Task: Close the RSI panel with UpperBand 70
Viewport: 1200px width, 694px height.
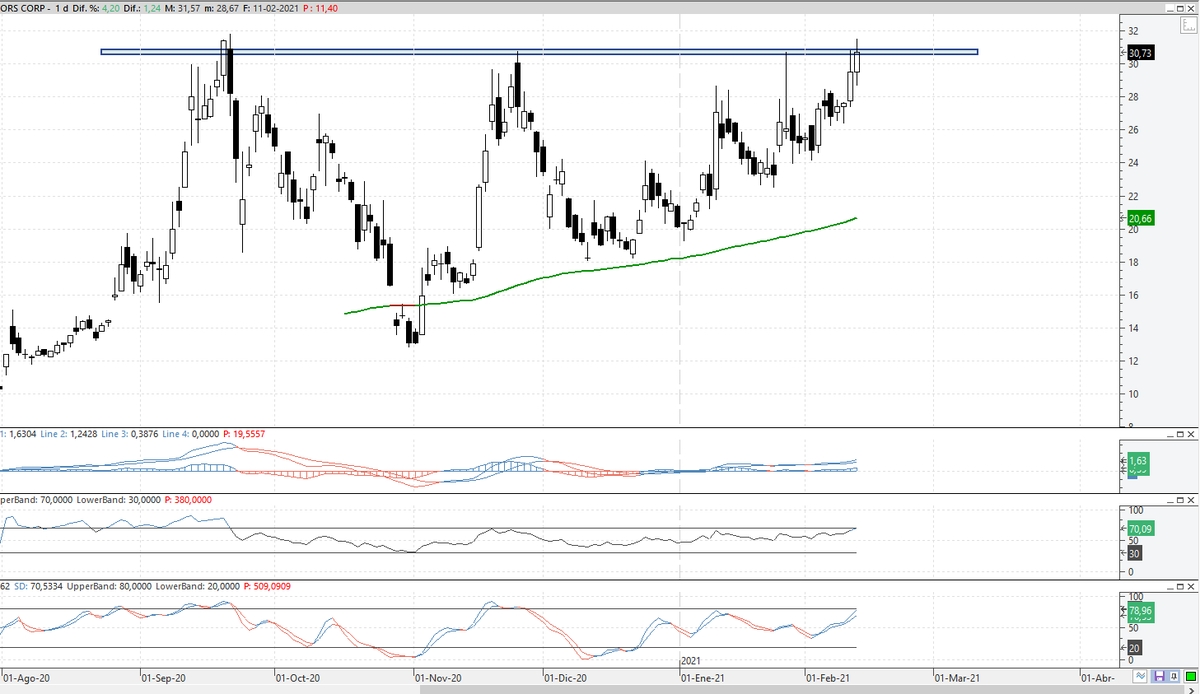Action: coord(1191,500)
